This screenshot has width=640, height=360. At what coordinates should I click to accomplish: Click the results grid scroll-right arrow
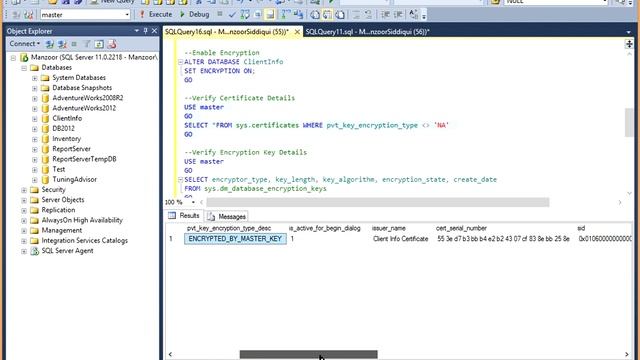coord(627,354)
